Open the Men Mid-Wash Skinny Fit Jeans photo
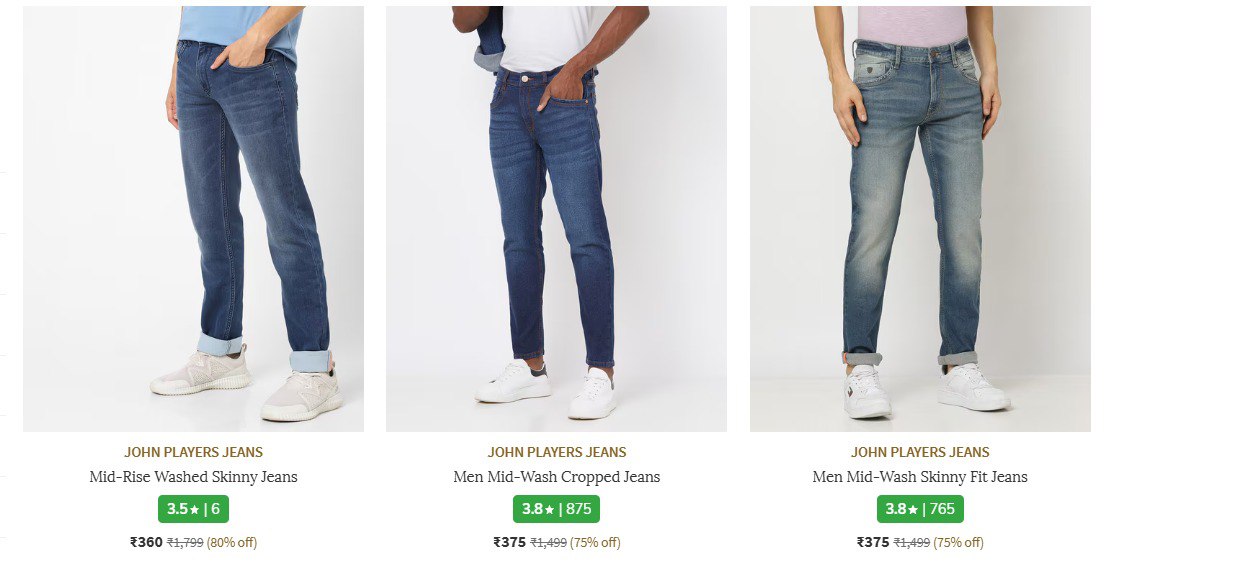The image size is (1251, 581). pyautogui.click(x=920, y=218)
